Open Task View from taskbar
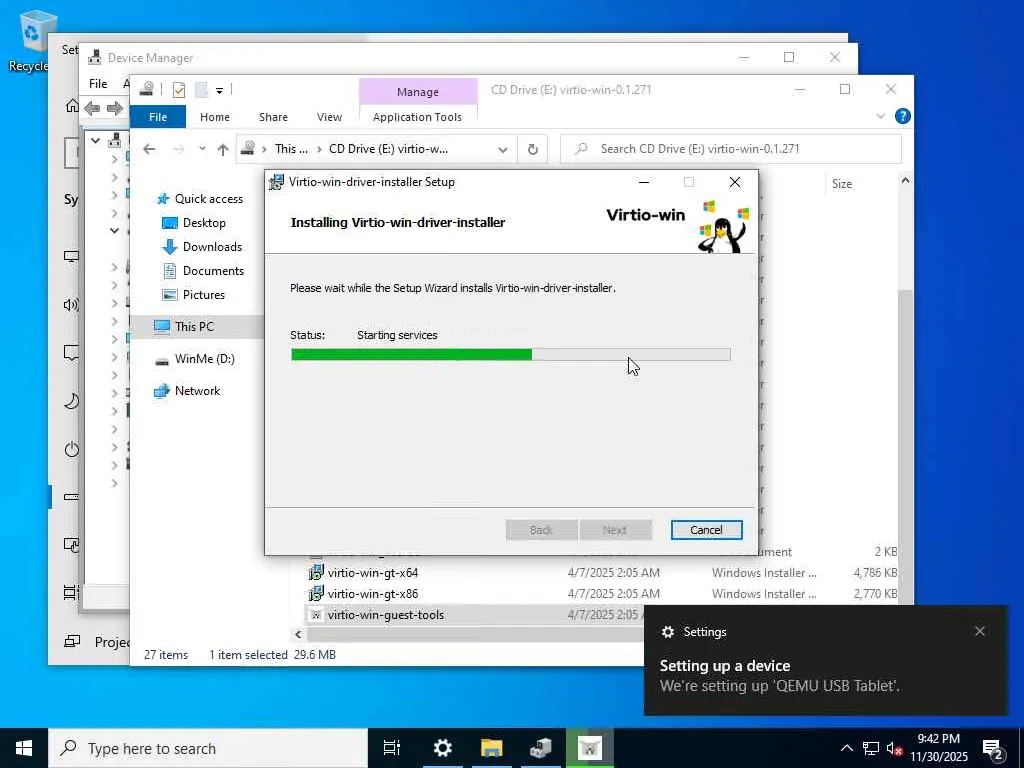This screenshot has height=768, width=1024. [x=392, y=748]
